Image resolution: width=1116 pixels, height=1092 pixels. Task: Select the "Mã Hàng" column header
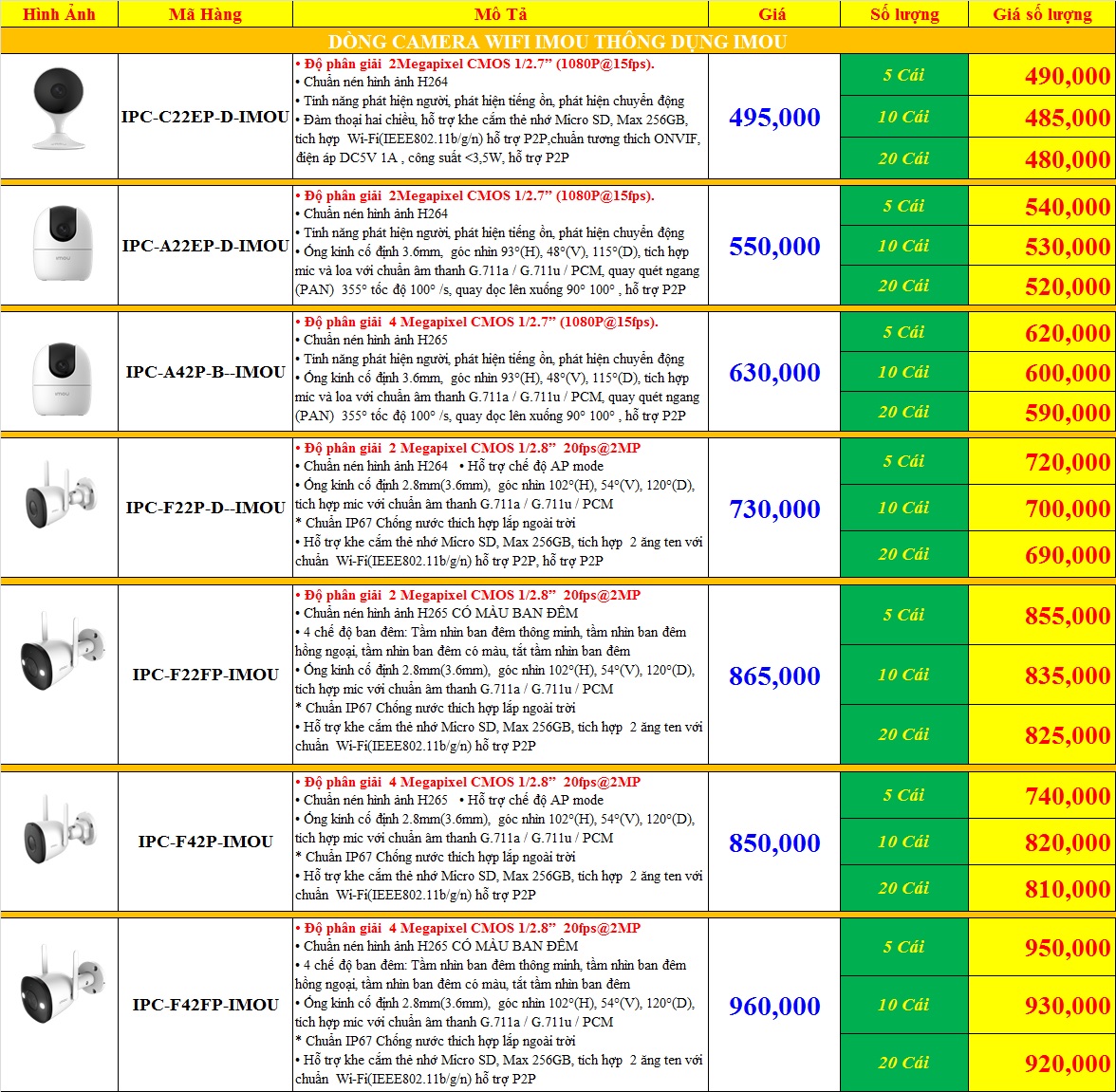(x=205, y=14)
